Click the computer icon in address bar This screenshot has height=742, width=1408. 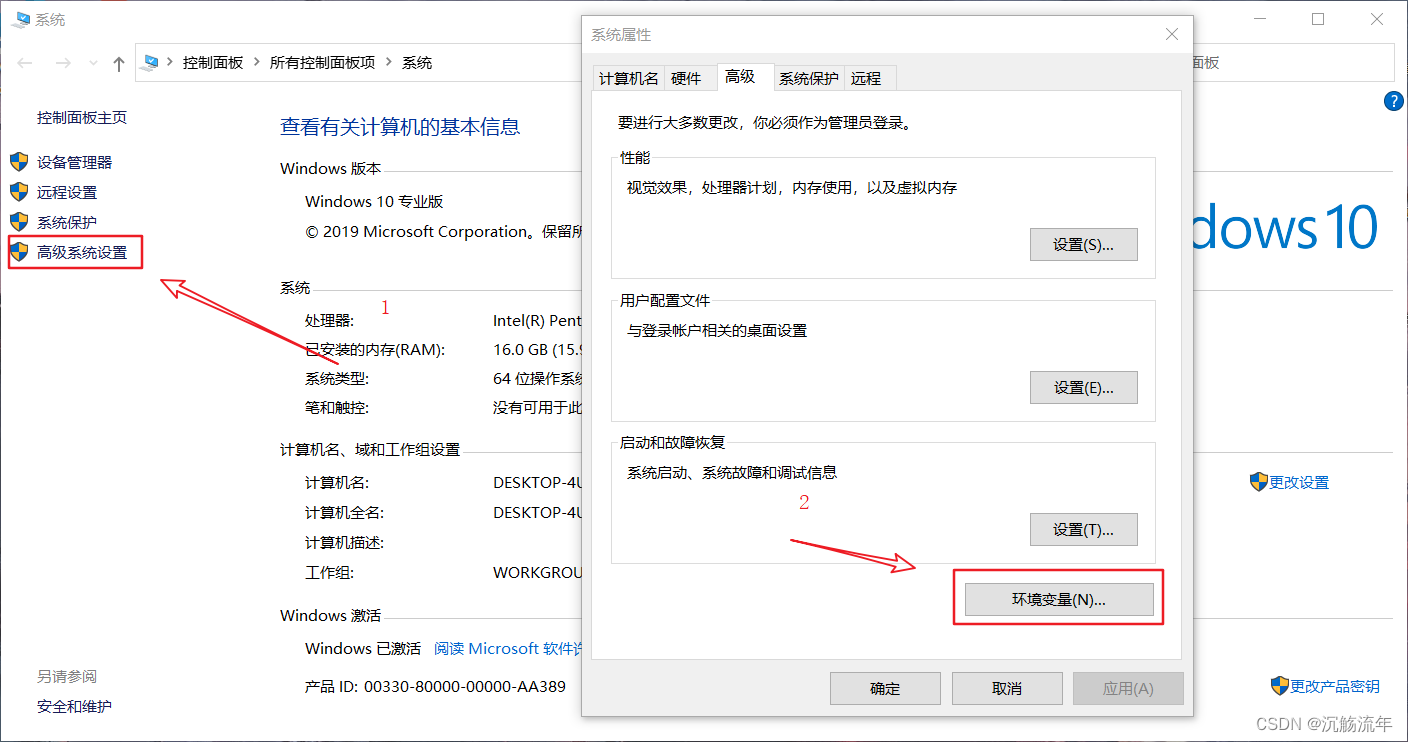[x=151, y=62]
